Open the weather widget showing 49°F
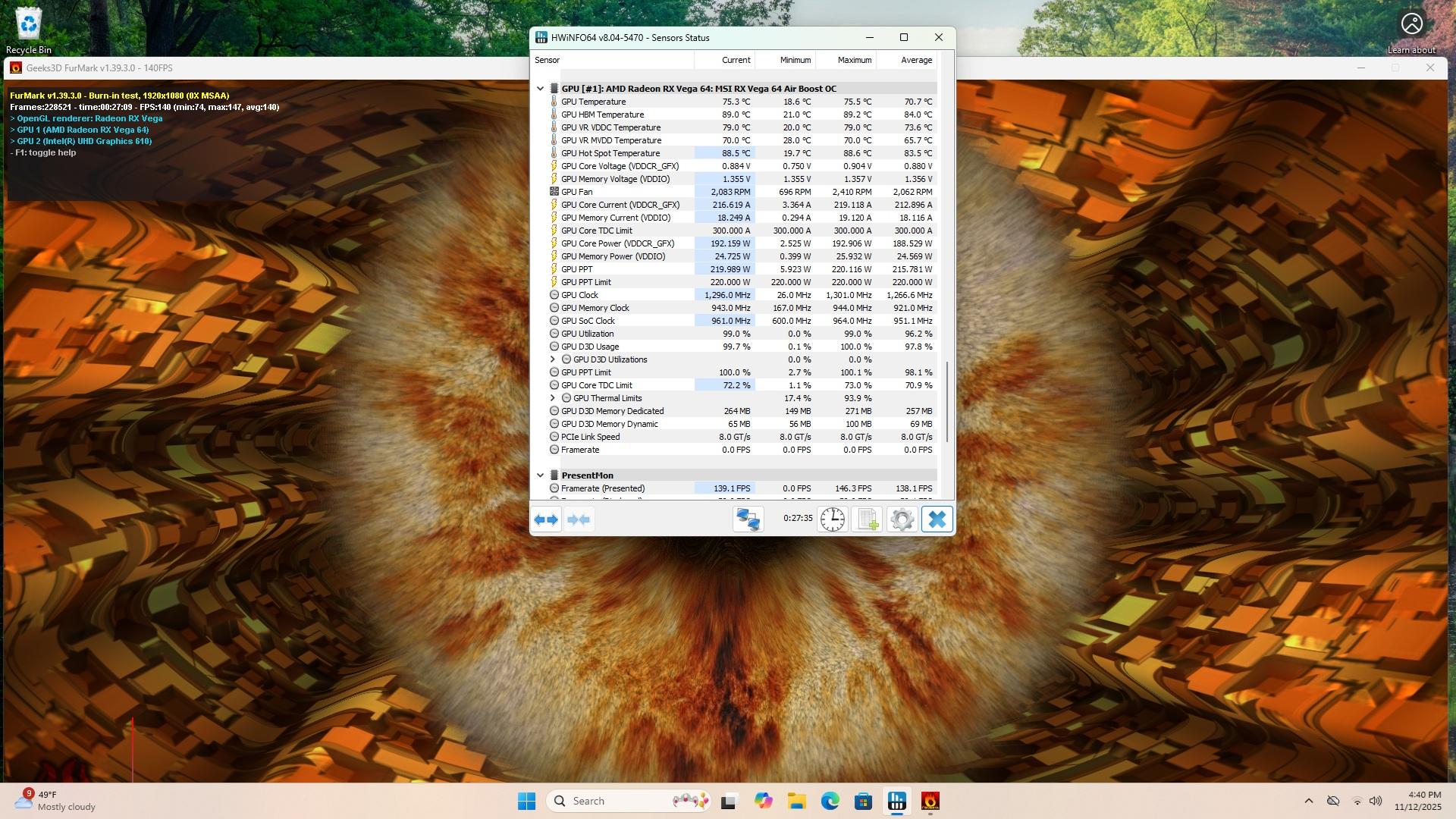 click(57, 801)
